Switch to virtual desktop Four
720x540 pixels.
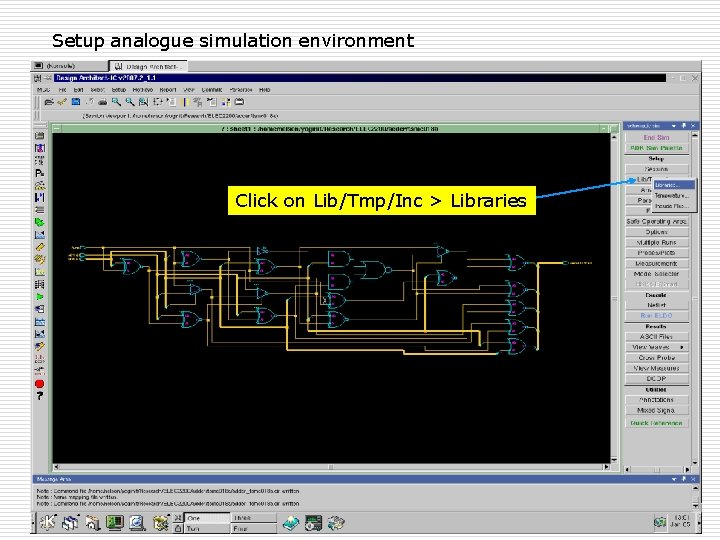pos(253,529)
